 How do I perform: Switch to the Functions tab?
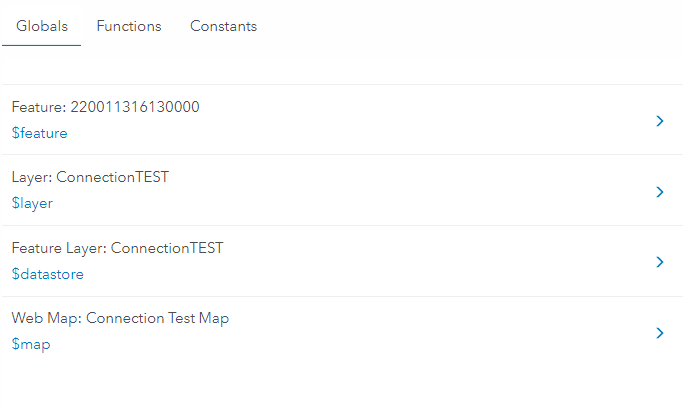[129, 27]
